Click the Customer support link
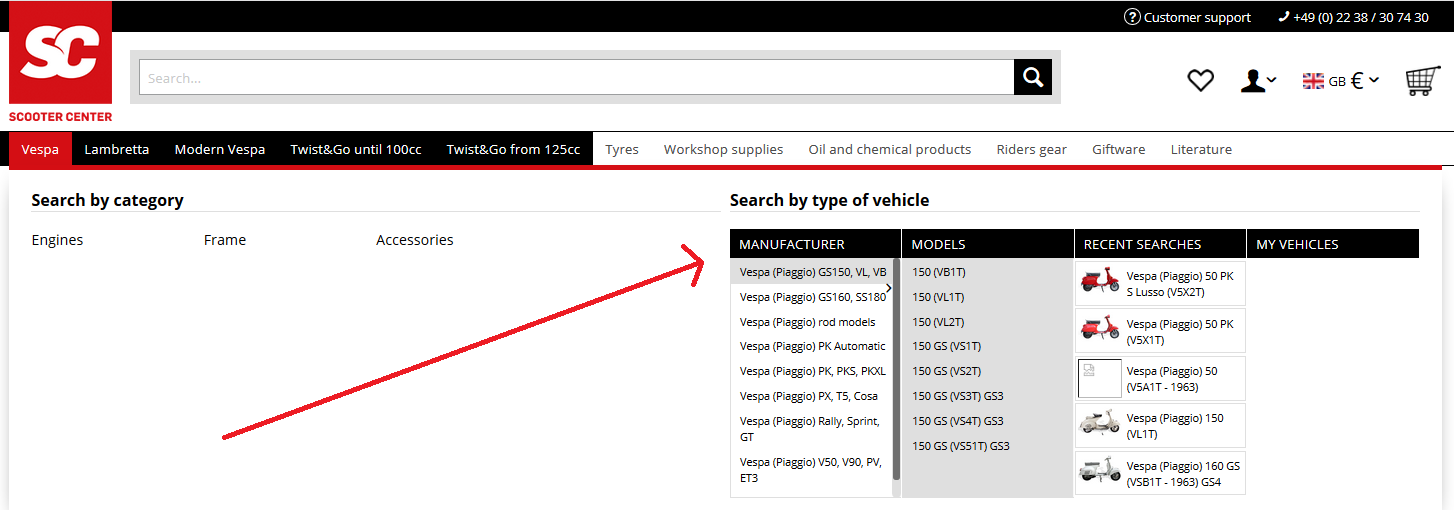Image resolution: width=1454 pixels, height=510 pixels. [1187, 17]
